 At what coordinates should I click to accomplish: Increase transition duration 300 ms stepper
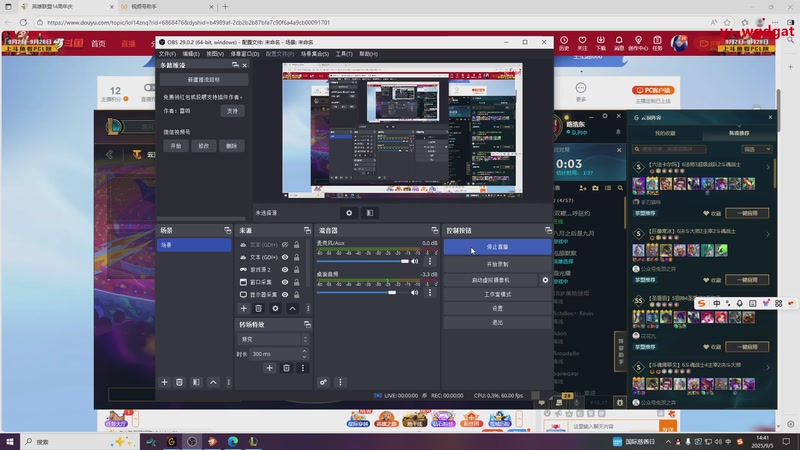305,351
